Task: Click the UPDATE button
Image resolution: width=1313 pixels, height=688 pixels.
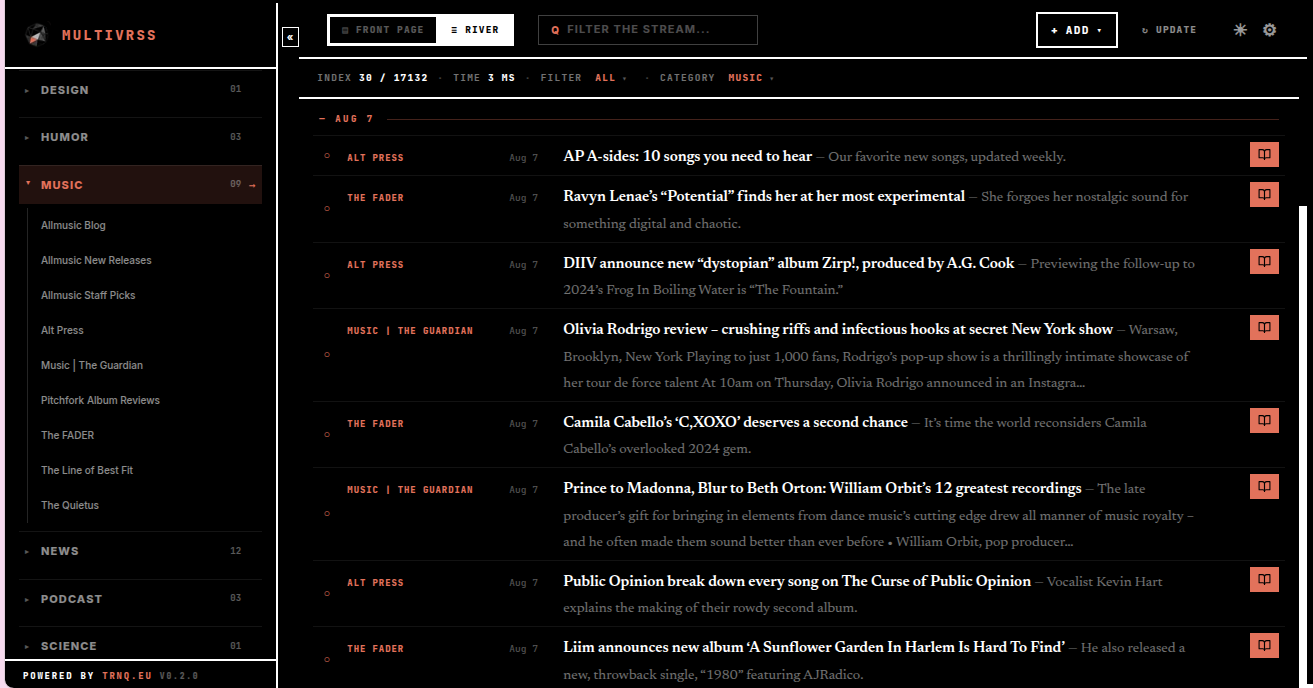Action: (1169, 30)
